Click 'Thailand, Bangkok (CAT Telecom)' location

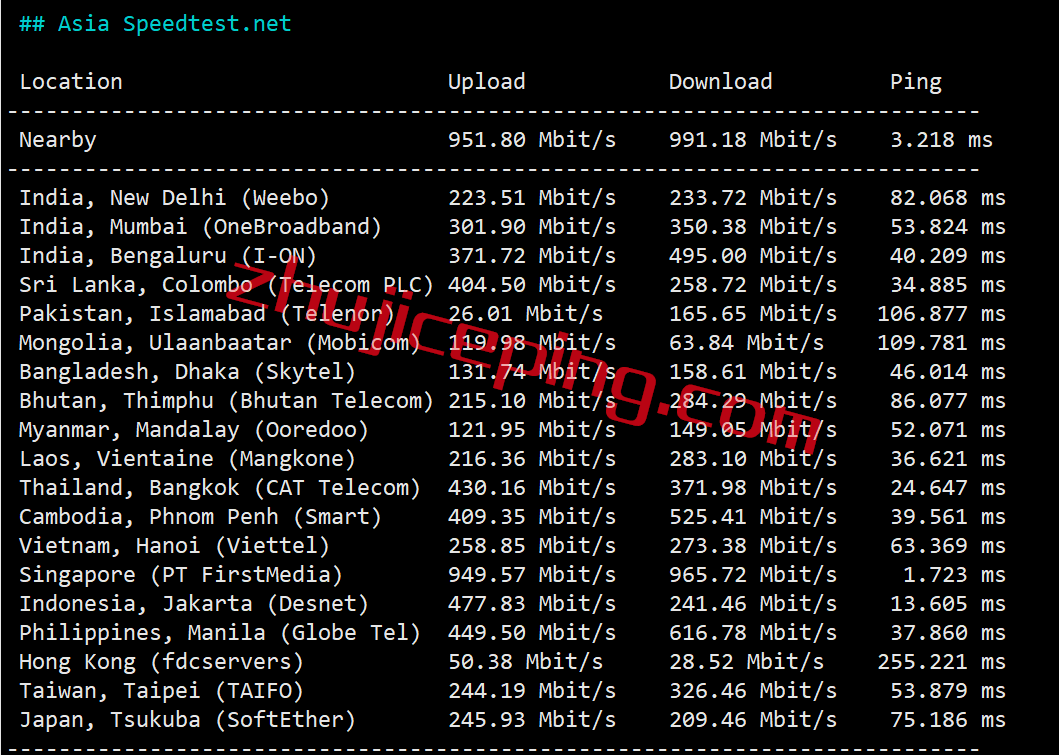(x=219, y=488)
